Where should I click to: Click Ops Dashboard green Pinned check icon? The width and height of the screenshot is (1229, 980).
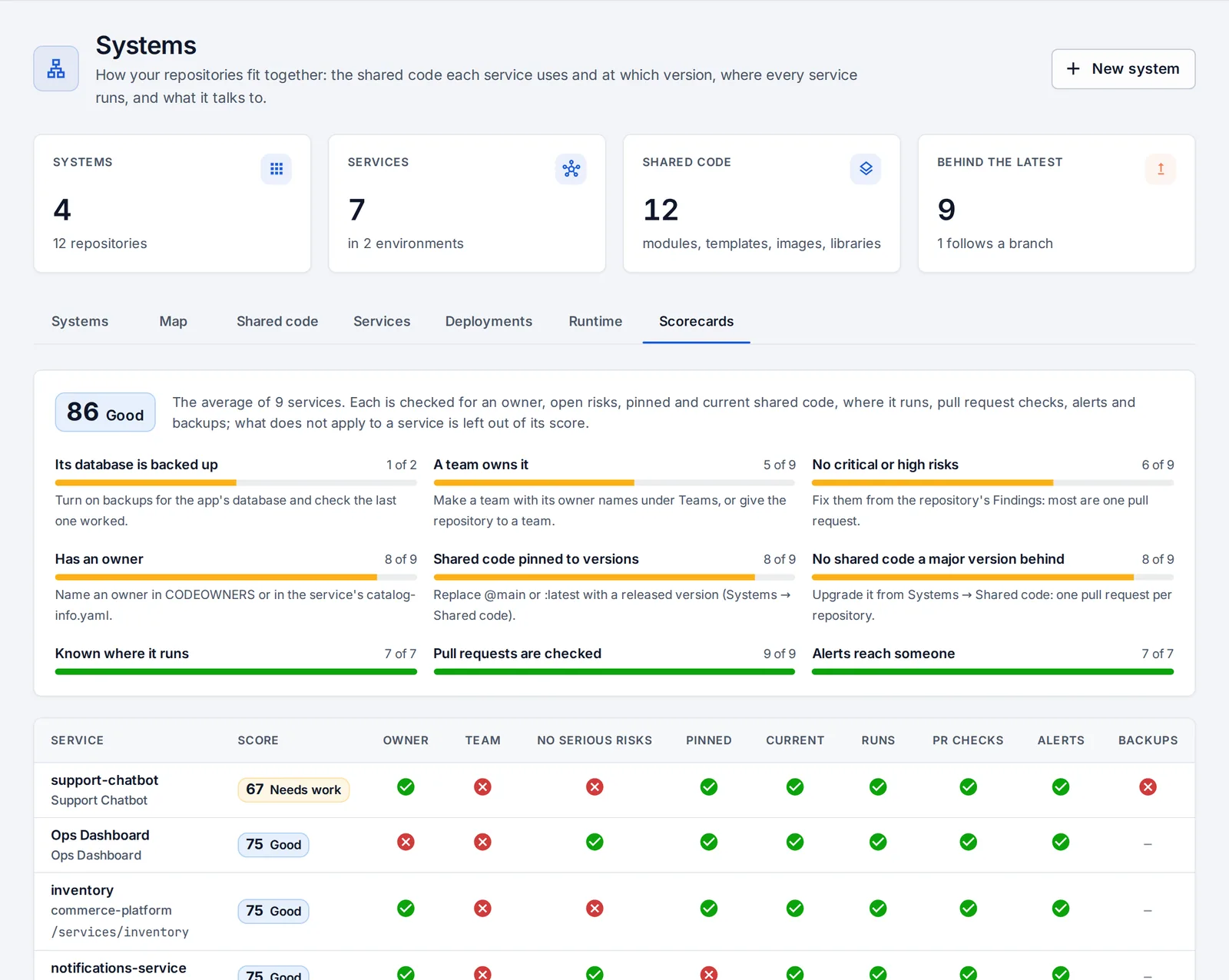tap(709, 842)
